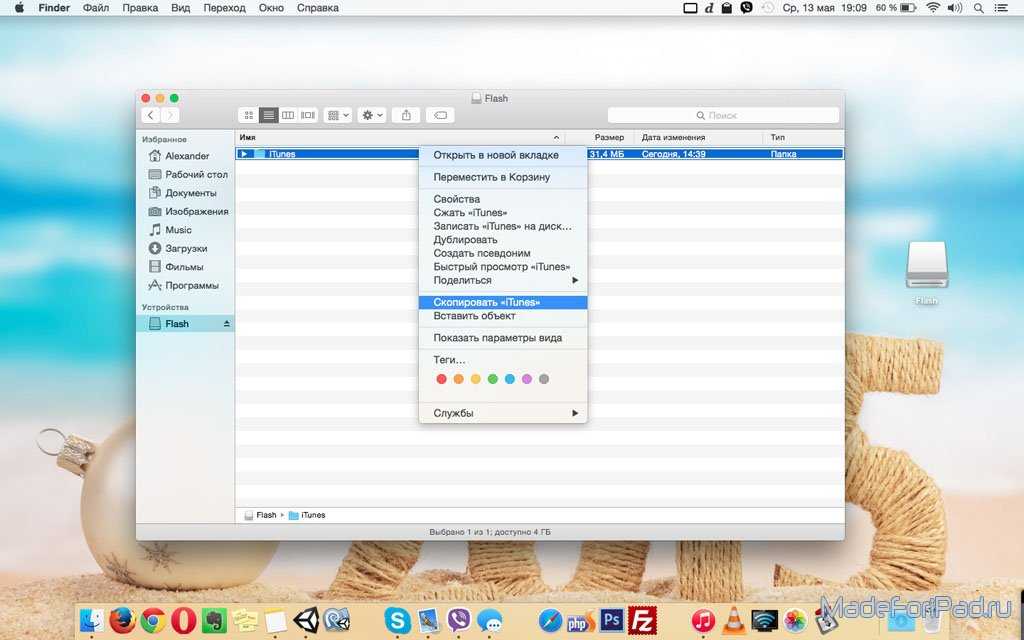Screen dimensions: 1024x640
Task: Switch Finder to column view
Action: (x=288, y=115)
